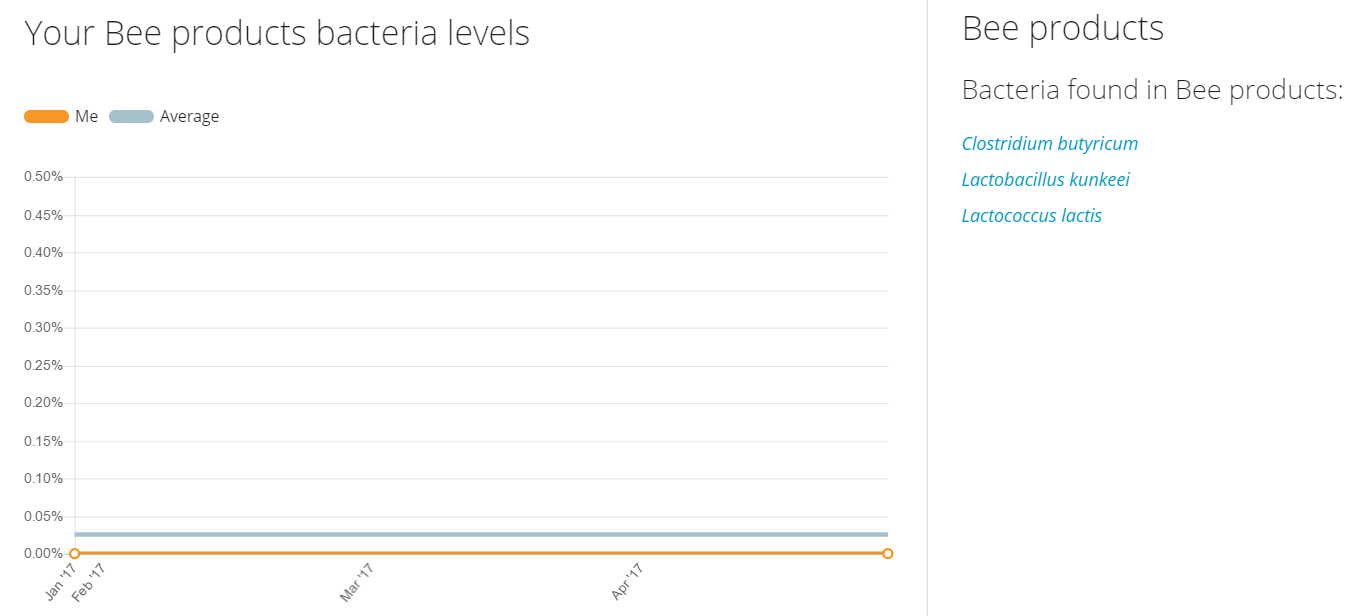
Task: Click the "Your Bee products bacteria levels" heading
Action: pos(277,34)
